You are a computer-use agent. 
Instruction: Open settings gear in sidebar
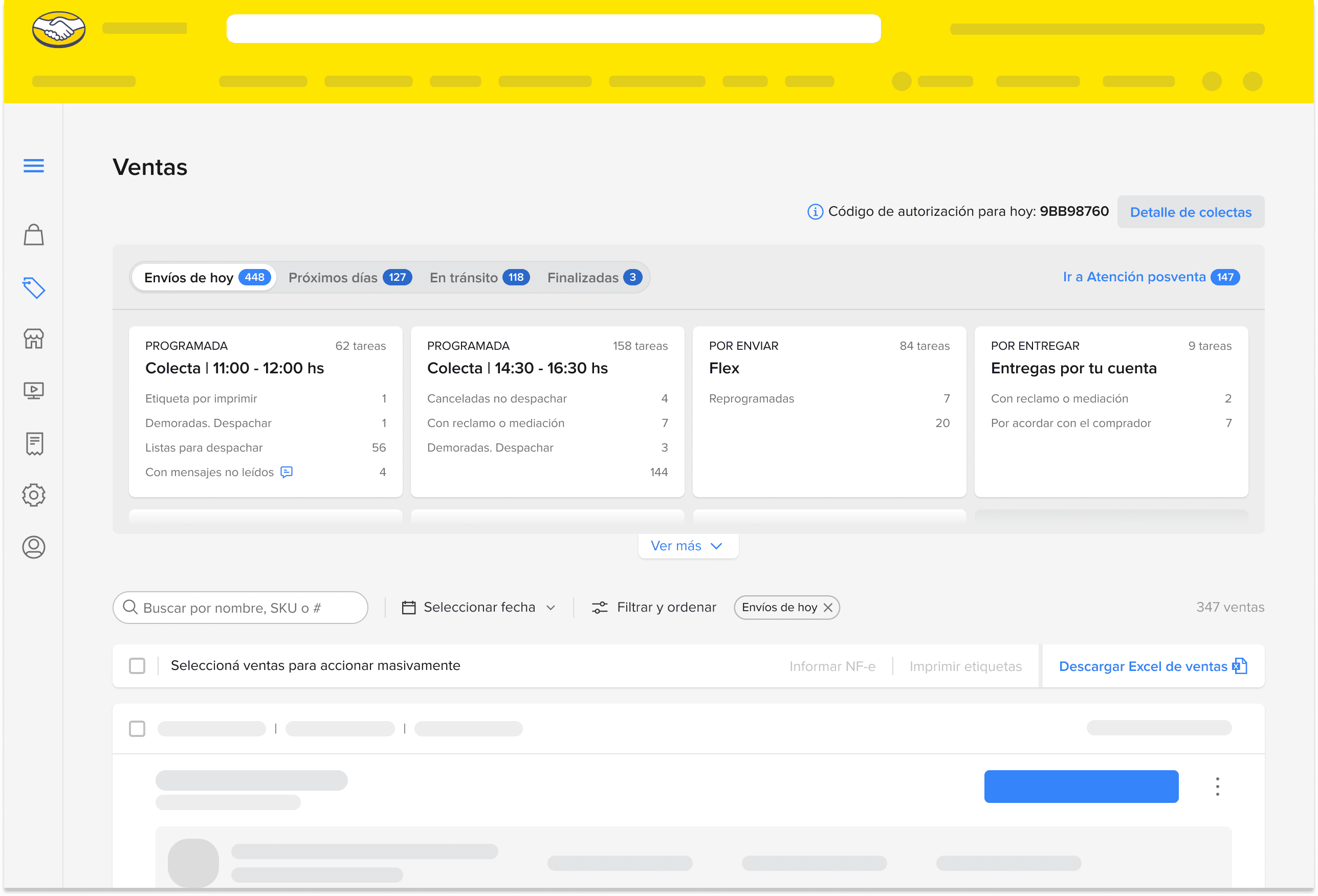coord(33,495)
